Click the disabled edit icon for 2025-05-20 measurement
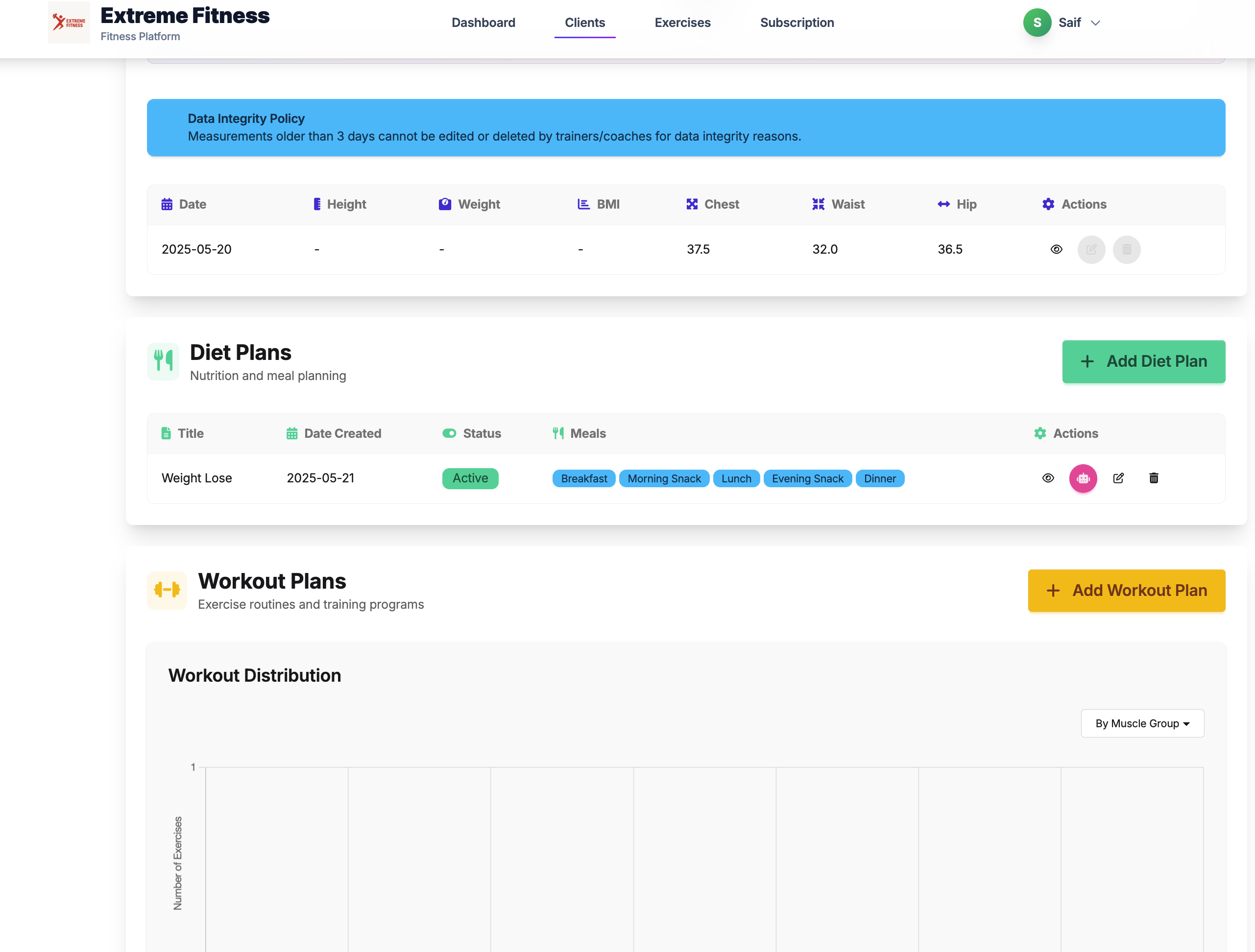Viewport: 1255px width, 952px height. [1091, 250]
